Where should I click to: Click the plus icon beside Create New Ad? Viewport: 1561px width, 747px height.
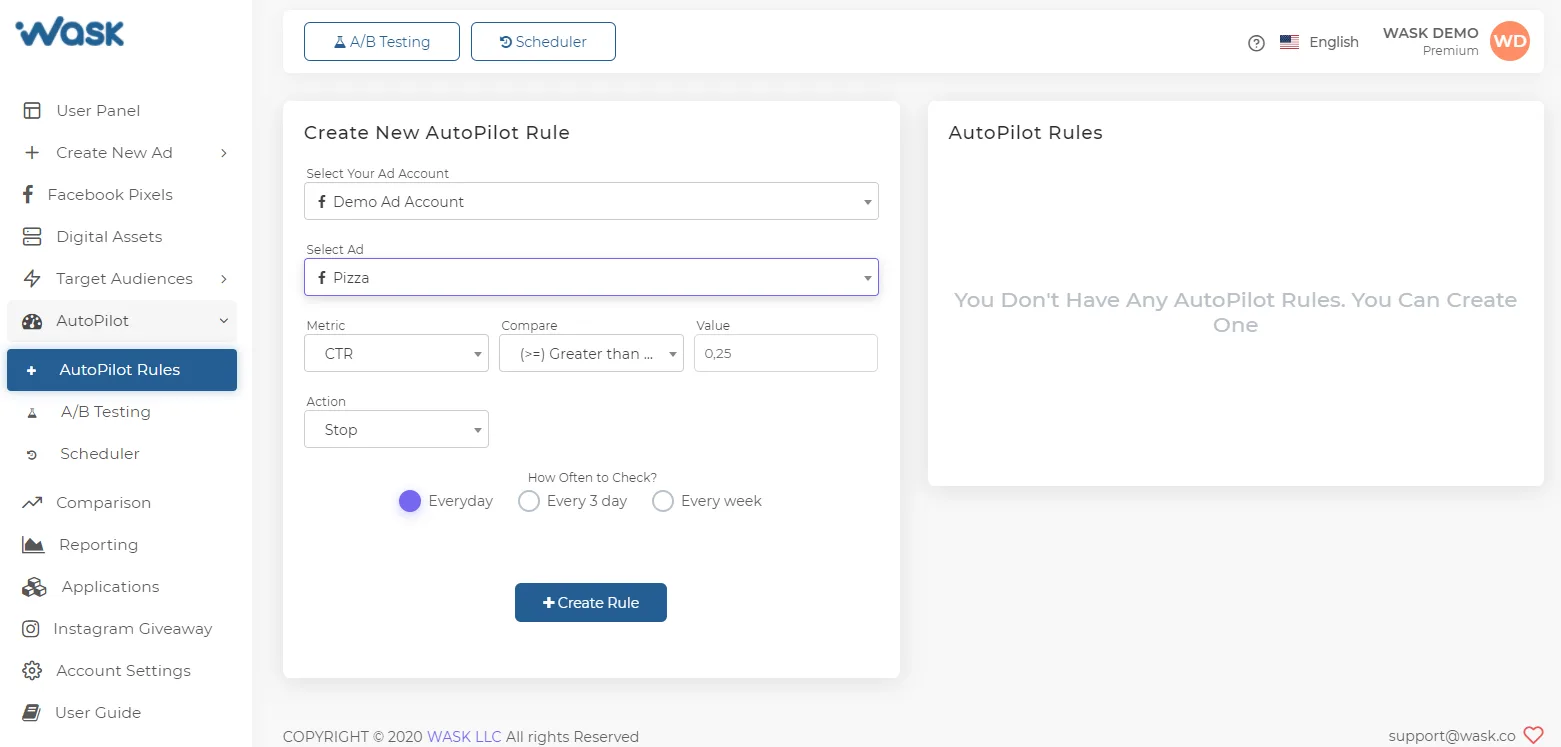coord(32,153)
